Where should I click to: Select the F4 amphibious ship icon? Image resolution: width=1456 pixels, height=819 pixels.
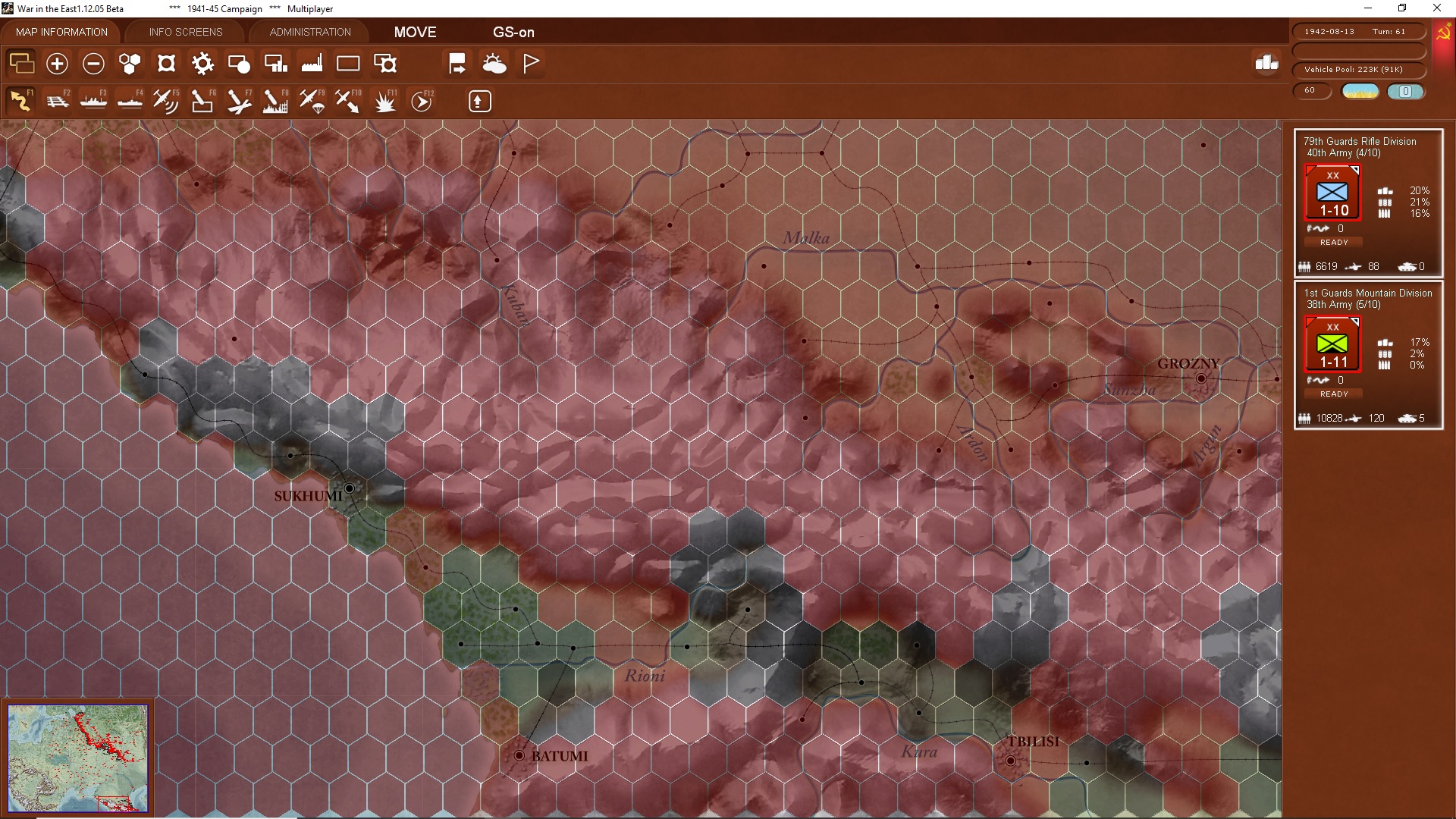pos(130,101)
